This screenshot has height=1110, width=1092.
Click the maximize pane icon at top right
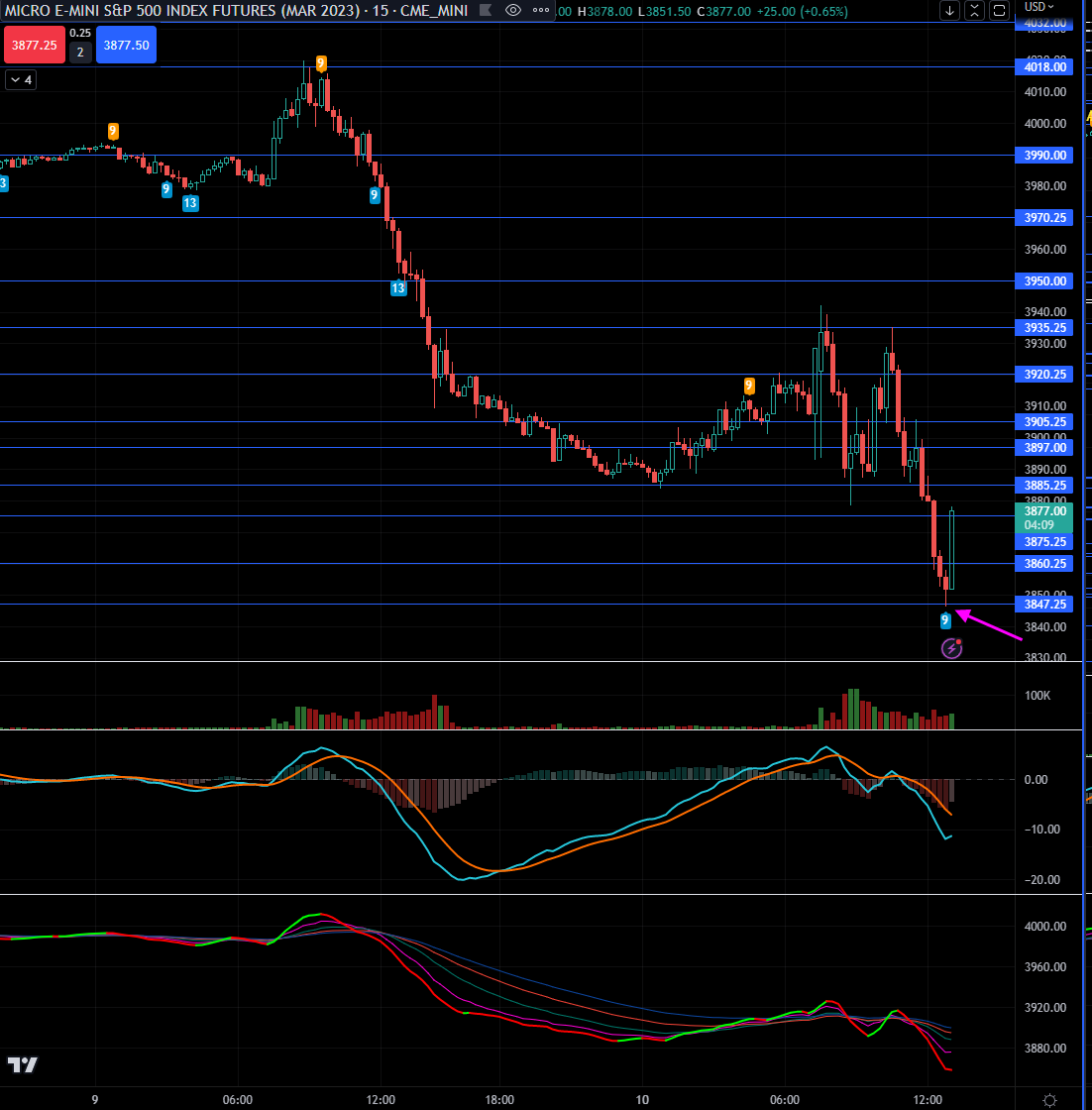pyautogui.click(x=998, y=11)
